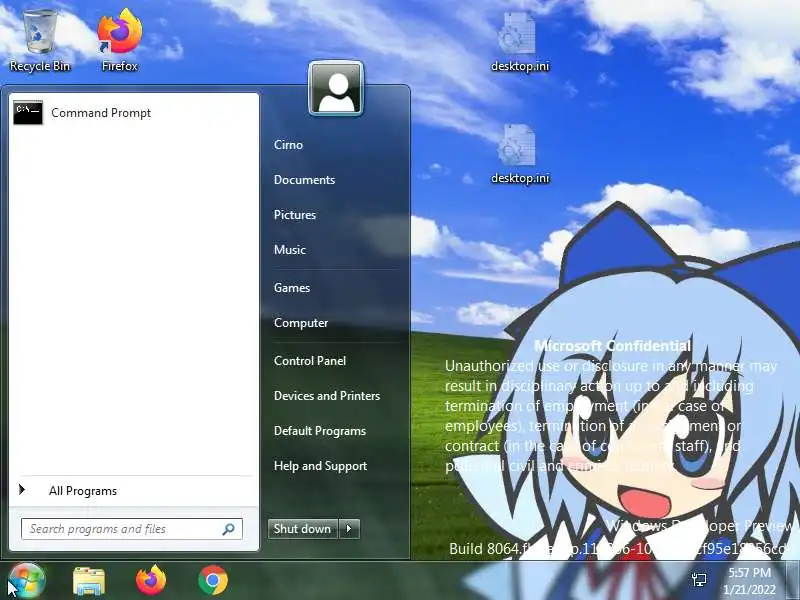Click the Show desktop strip

click(794, 581)
